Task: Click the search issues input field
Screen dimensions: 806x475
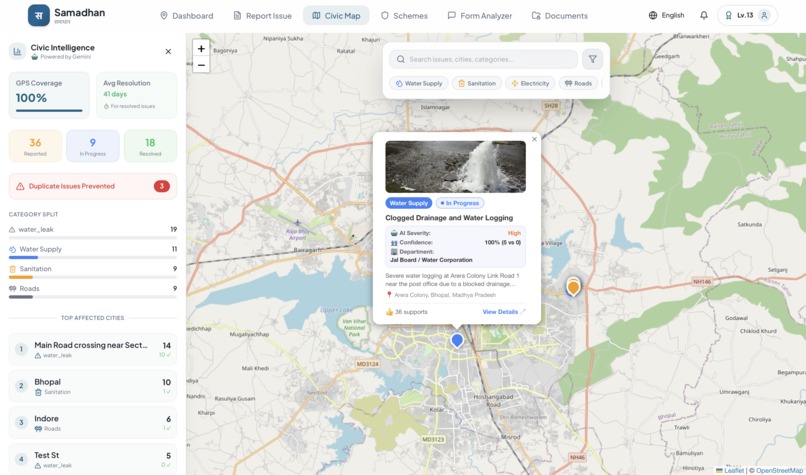Action: (x=483, y=59)
